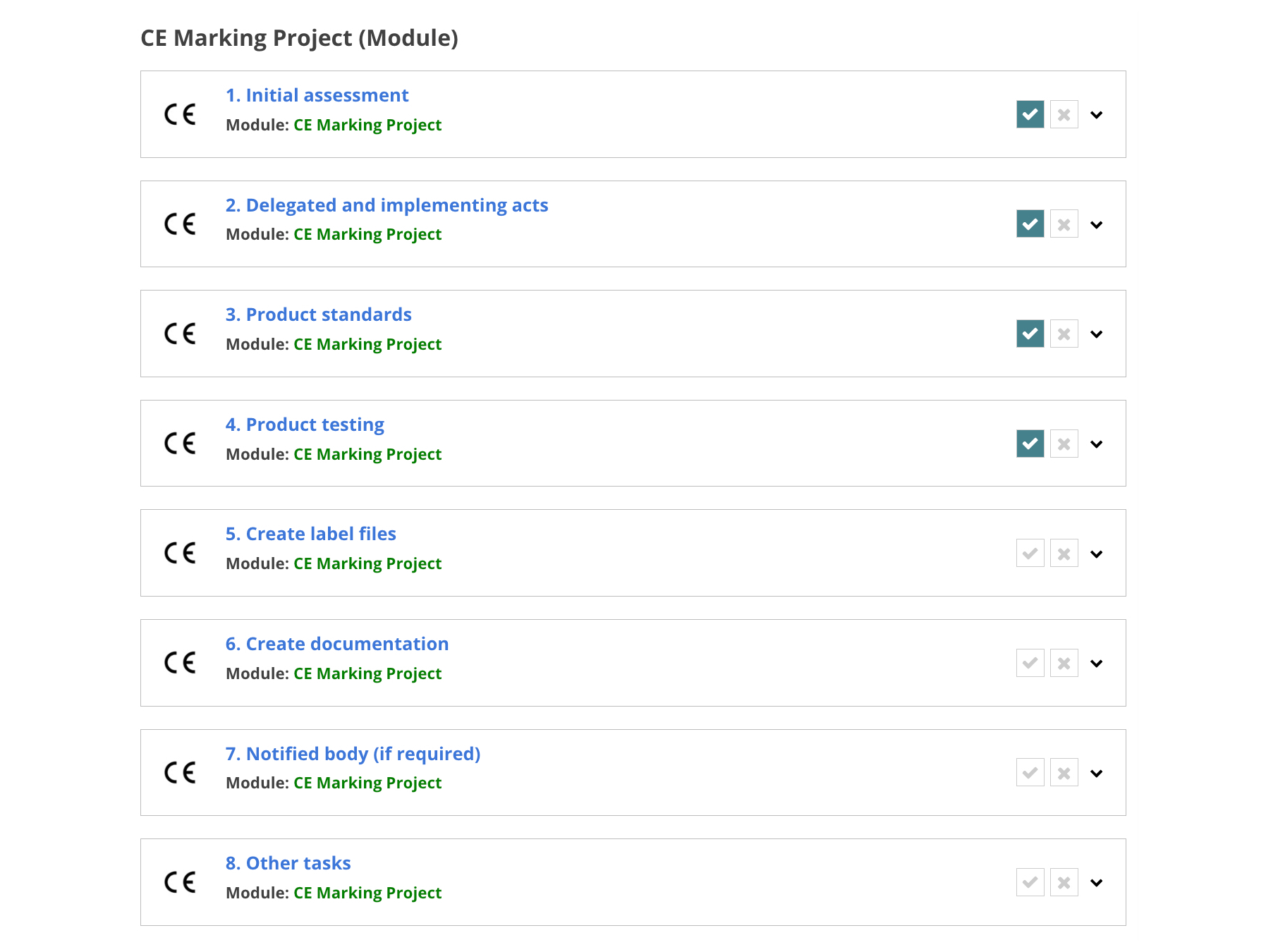Open the '8. Other tasks' link
This screenshot has width=1266, height=952.
tap(288, 863)
